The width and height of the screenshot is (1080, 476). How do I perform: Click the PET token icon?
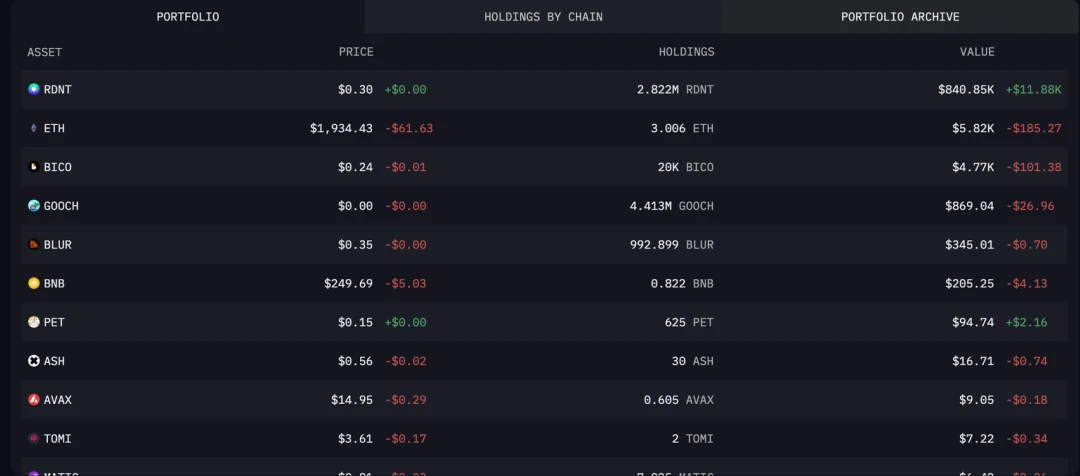pos(34,323)
